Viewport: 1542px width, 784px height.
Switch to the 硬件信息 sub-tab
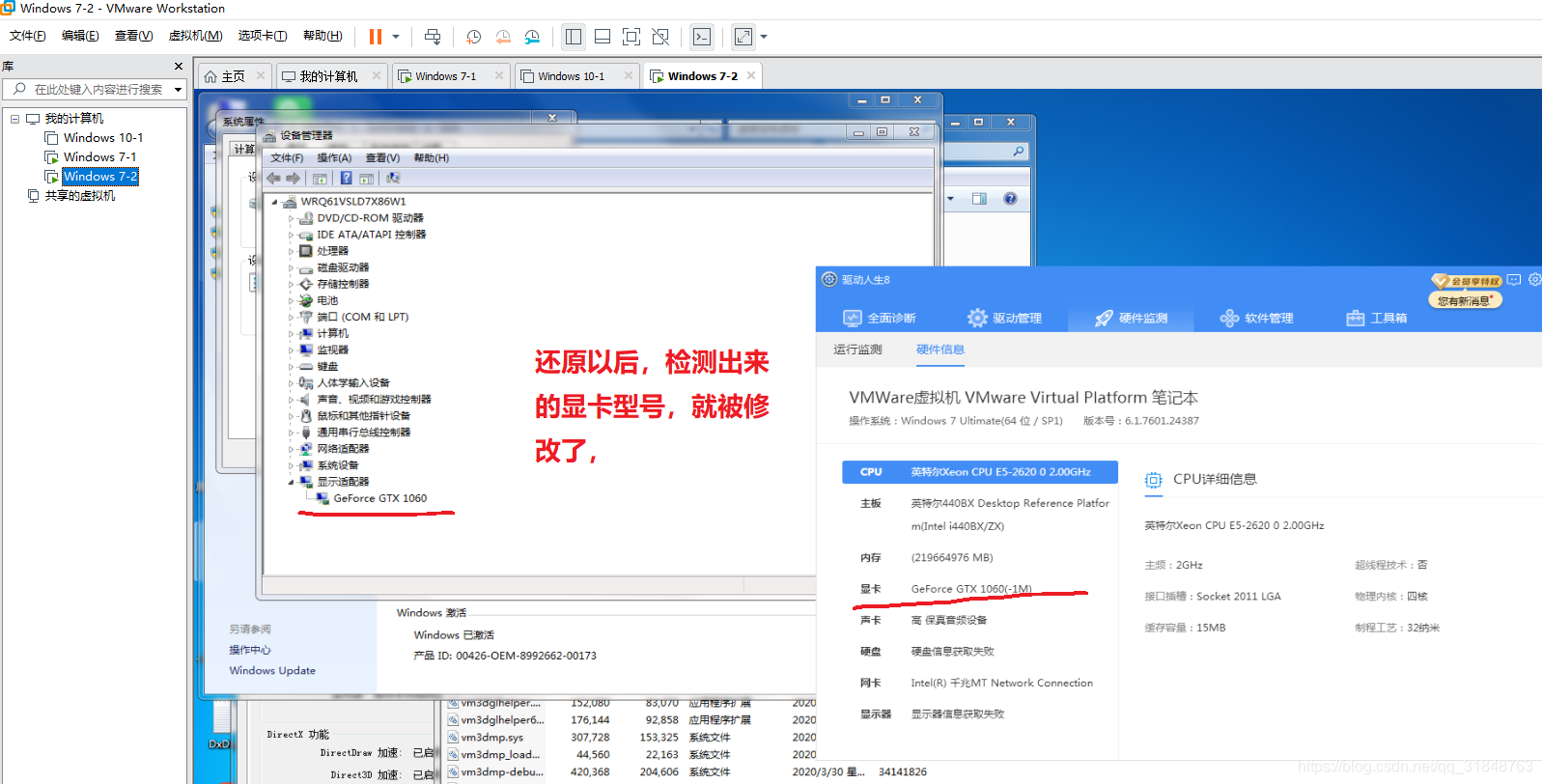point(940,350)
